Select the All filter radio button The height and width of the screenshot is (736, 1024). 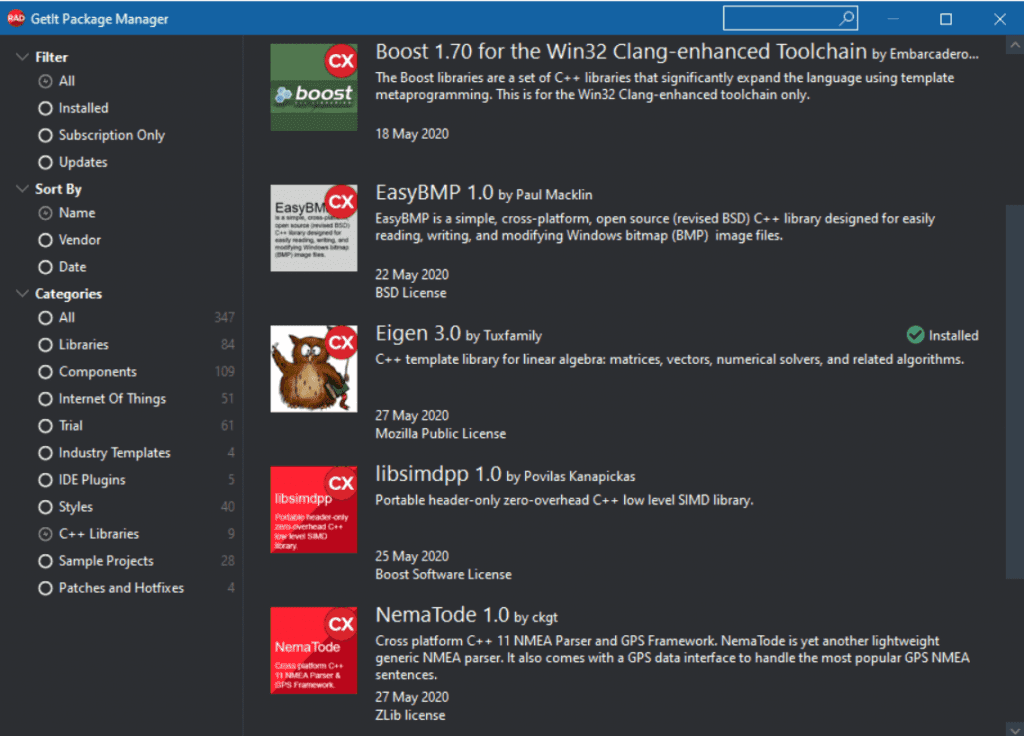(45, 82)
